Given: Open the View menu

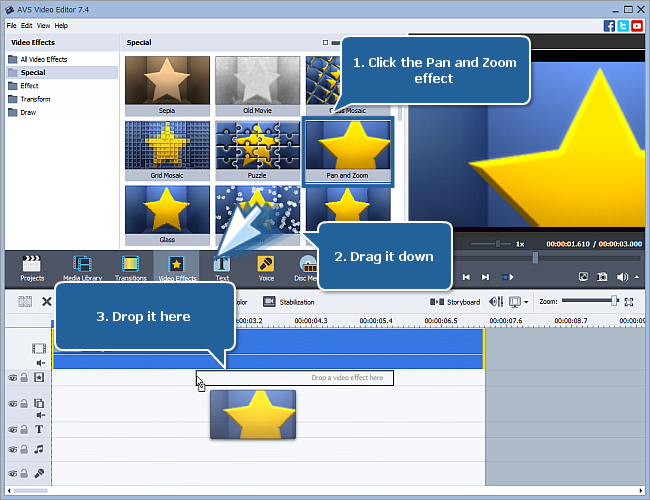Looking at the screenshot, I should pos(43,26).
